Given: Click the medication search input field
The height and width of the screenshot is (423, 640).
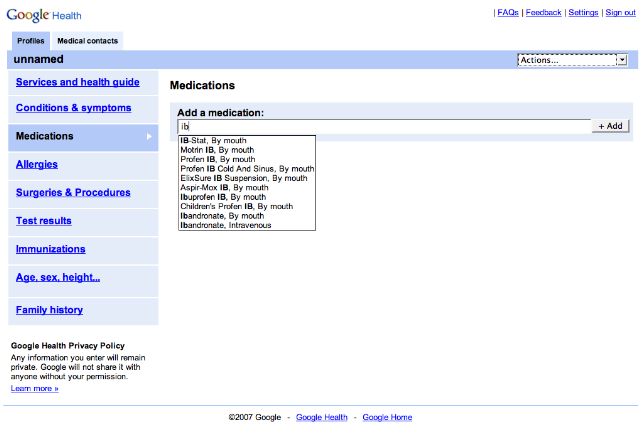Looking at the screenshot, I should click(384, 127).
